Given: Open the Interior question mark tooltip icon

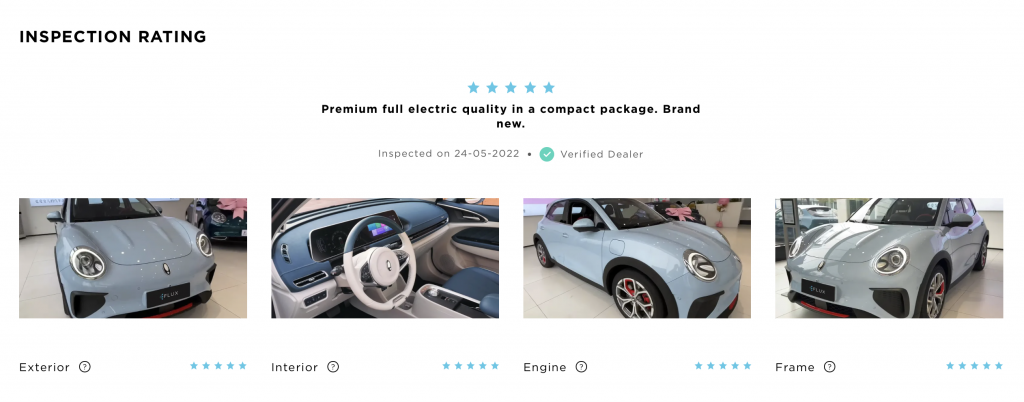Looking at the screenshot, I should (333, 367).
